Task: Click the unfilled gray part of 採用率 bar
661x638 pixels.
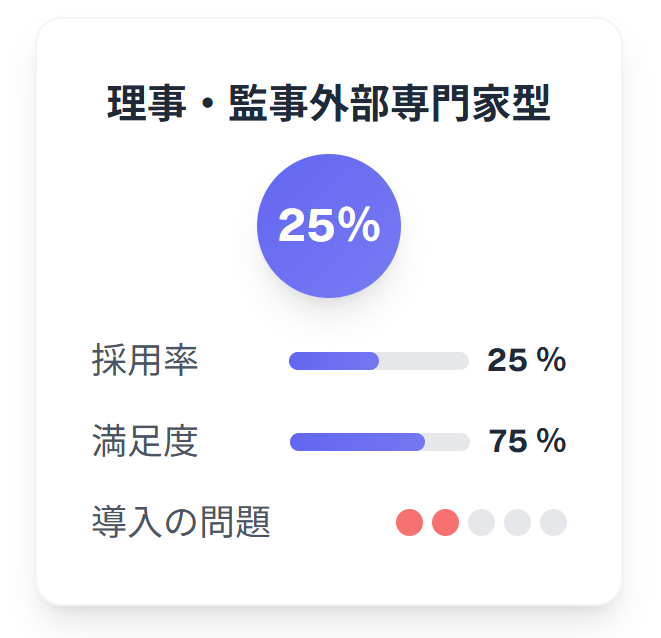Action: (x=424, y=361)
